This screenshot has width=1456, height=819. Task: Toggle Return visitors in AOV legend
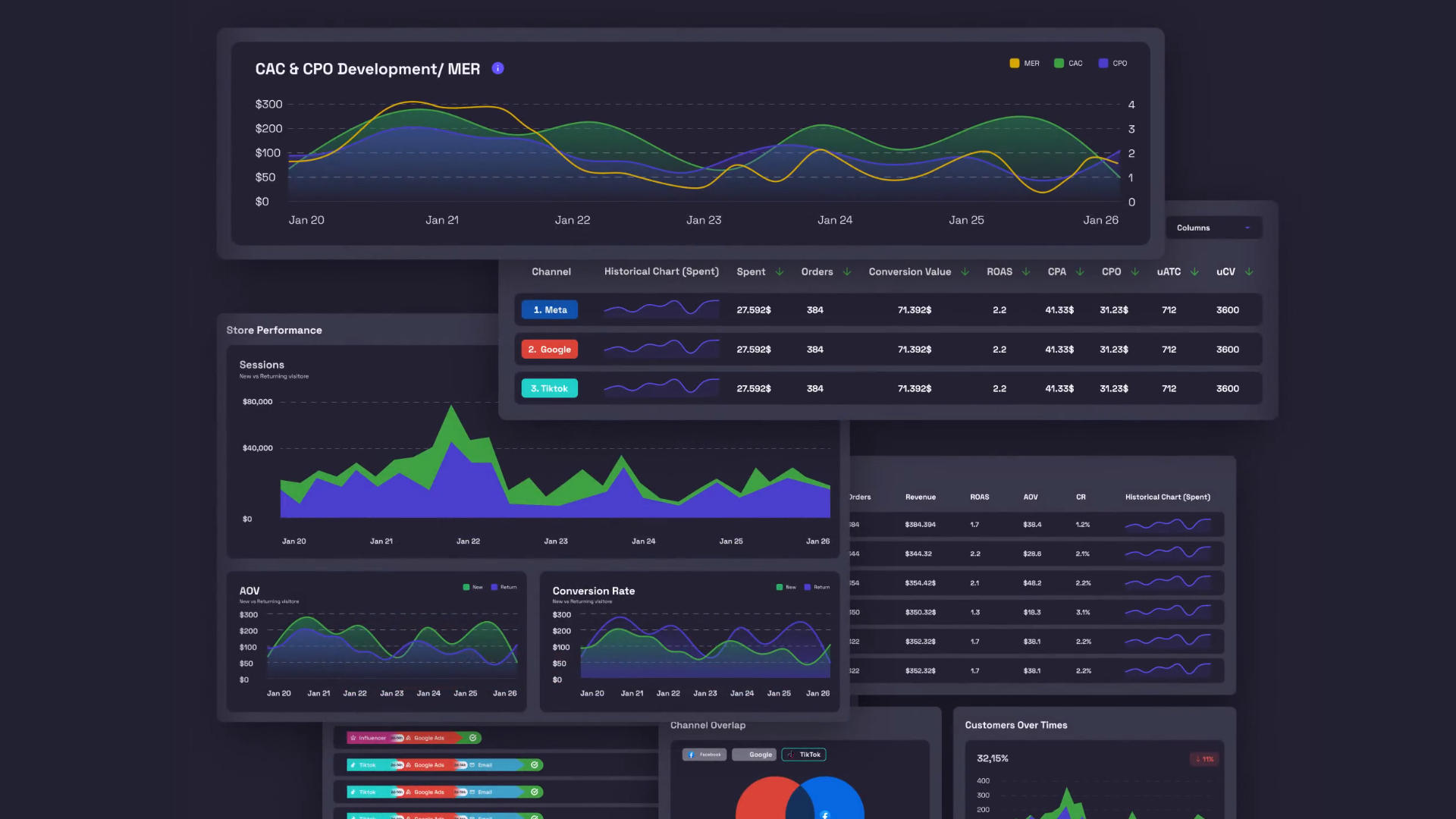[504, 587]
